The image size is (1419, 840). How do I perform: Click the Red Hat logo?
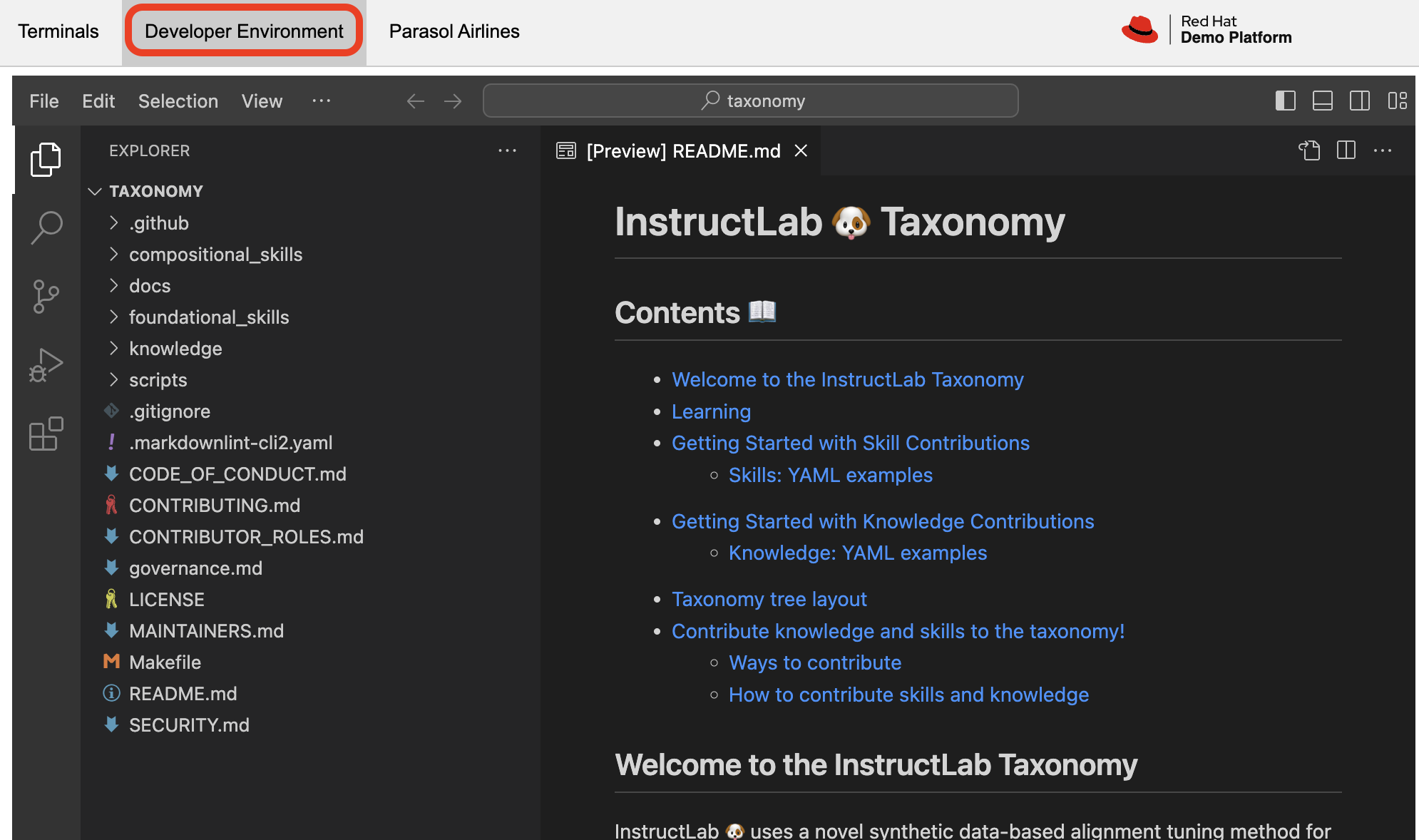point(1139,30)
